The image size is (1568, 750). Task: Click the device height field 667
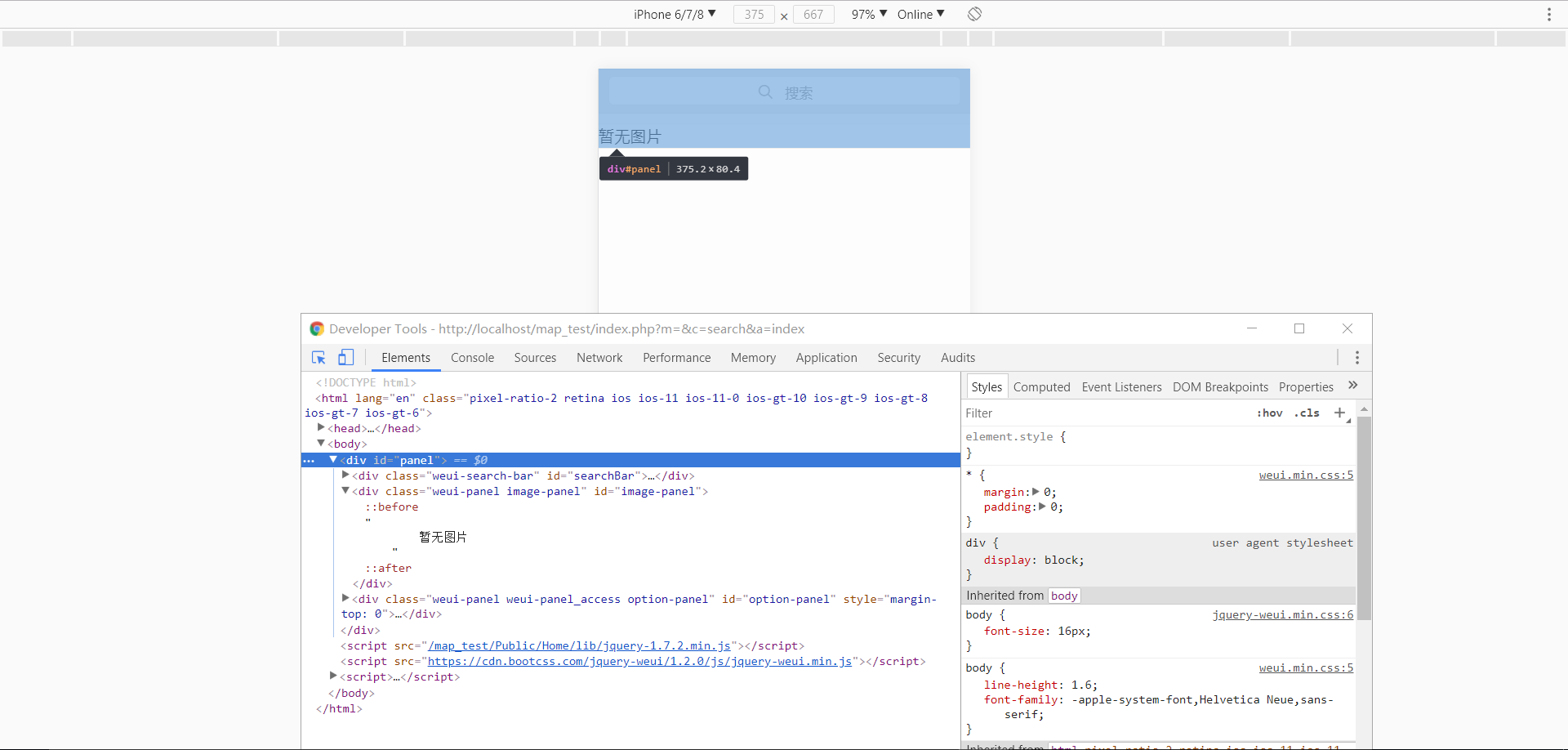[x=813, y=14]
